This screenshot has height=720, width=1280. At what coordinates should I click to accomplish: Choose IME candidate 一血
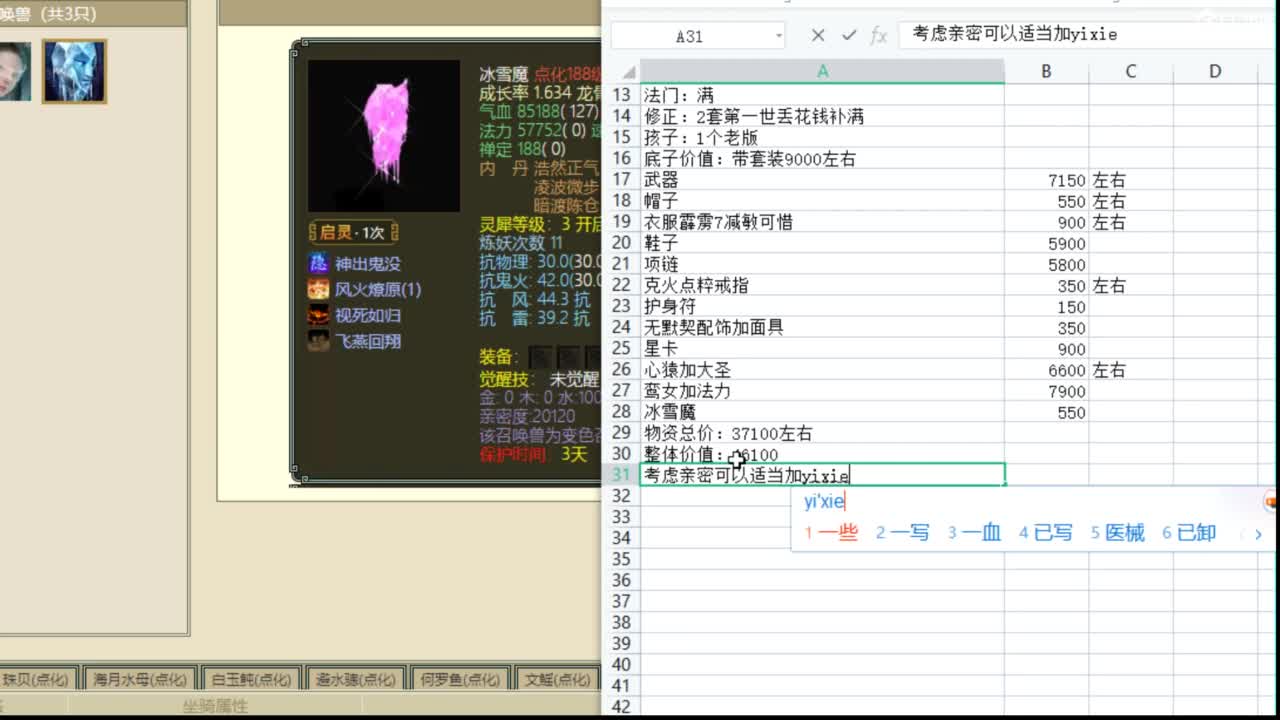click(974, 533)
